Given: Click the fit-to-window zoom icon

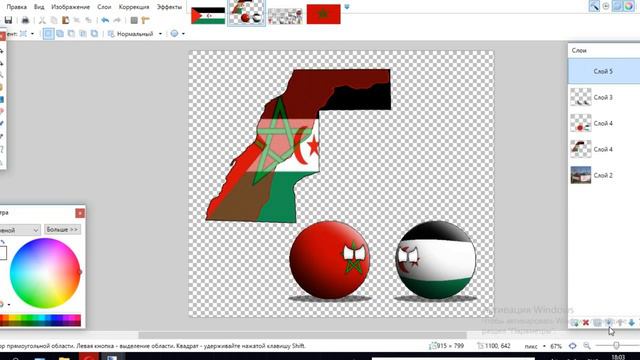Looking at the screenshot, I should [573, 346].
